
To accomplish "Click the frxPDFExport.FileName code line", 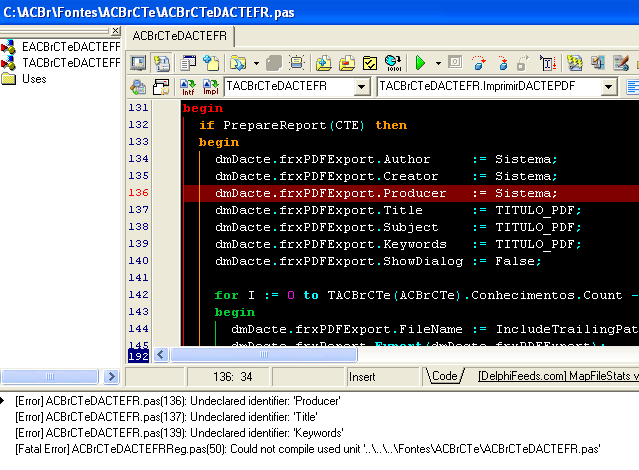I will [x=435, y=329].
